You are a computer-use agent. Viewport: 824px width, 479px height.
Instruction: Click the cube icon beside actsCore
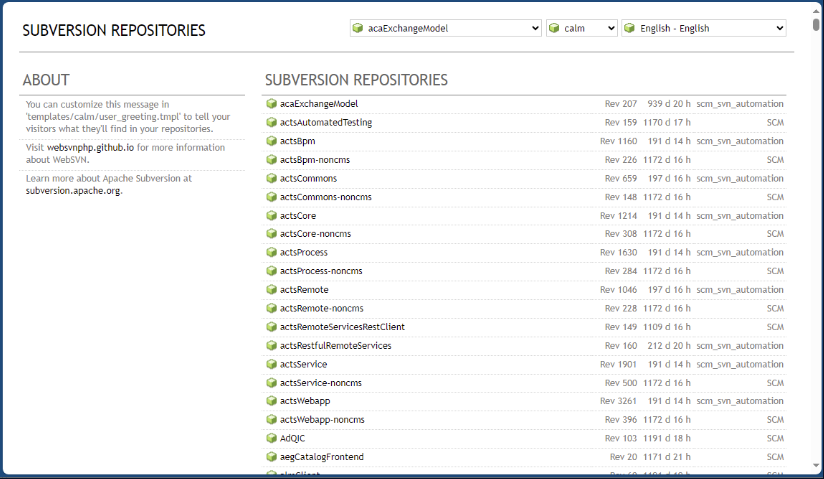click(x=271, y=215)
